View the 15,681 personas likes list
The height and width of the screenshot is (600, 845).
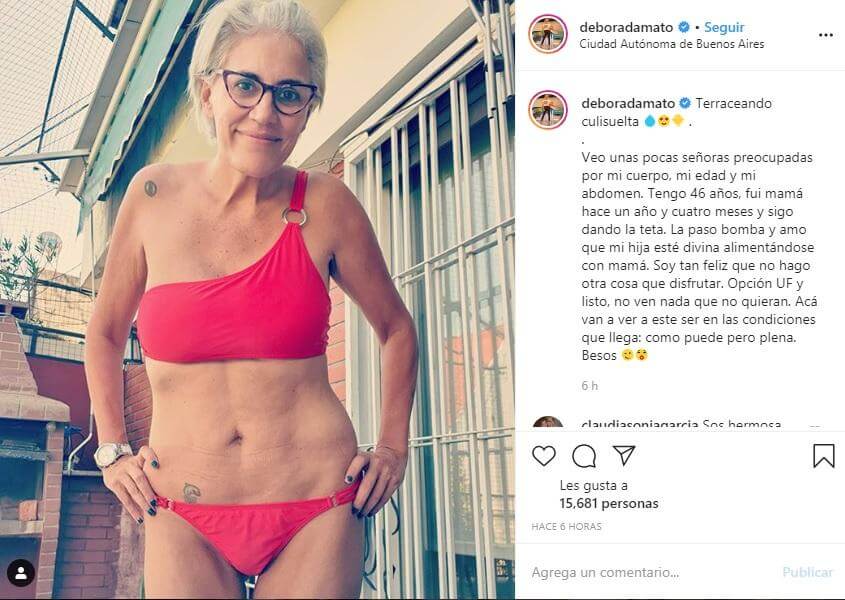(609, 504)
